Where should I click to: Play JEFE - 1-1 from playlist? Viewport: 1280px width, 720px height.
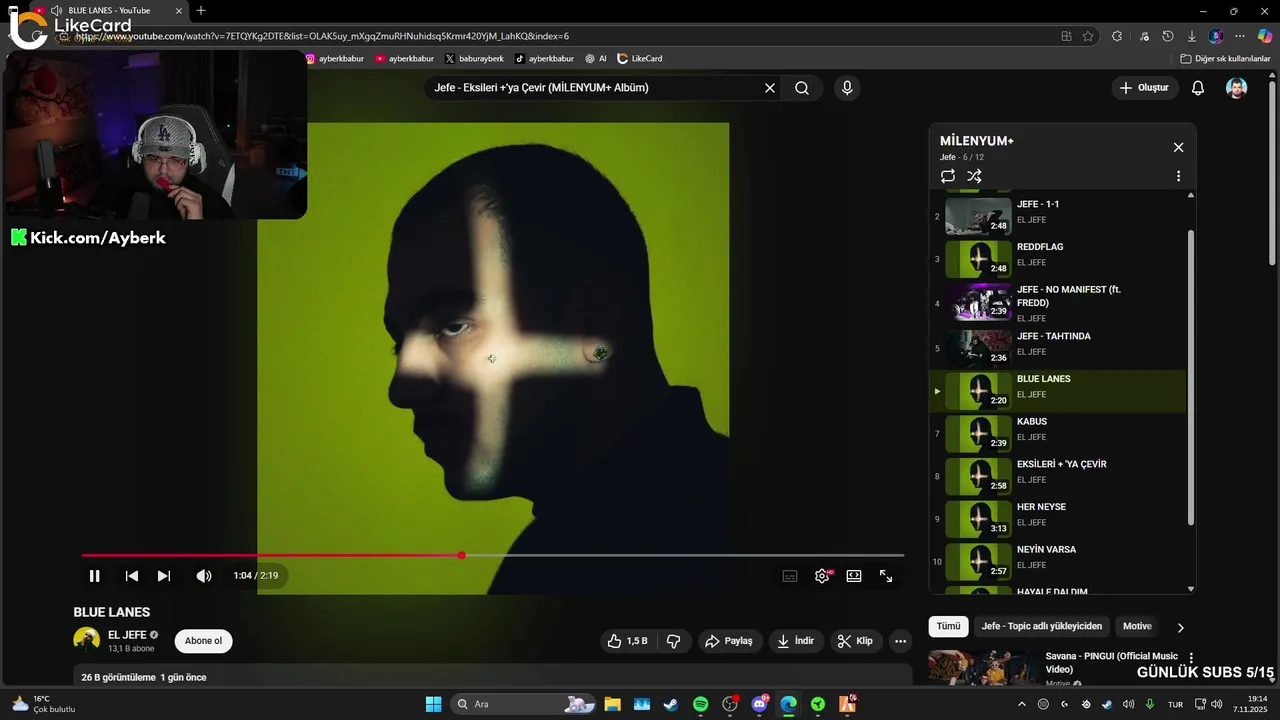pyautogui.click(x=1058, y=216)
